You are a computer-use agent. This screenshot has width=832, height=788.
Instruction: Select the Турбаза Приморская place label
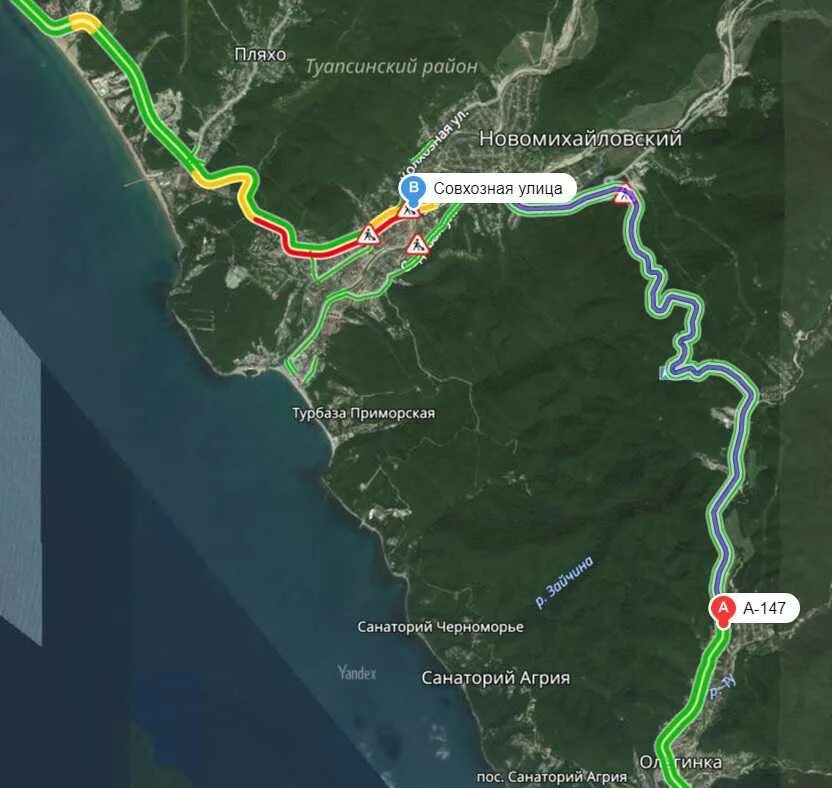pyautogui.click(x=363, y=413)
